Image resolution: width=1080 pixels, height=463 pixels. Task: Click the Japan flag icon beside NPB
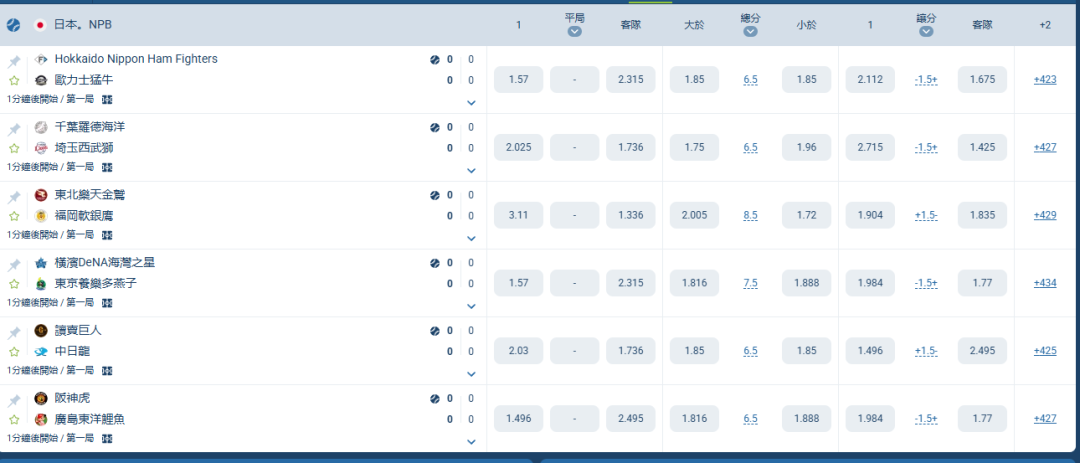coord(40,25)
